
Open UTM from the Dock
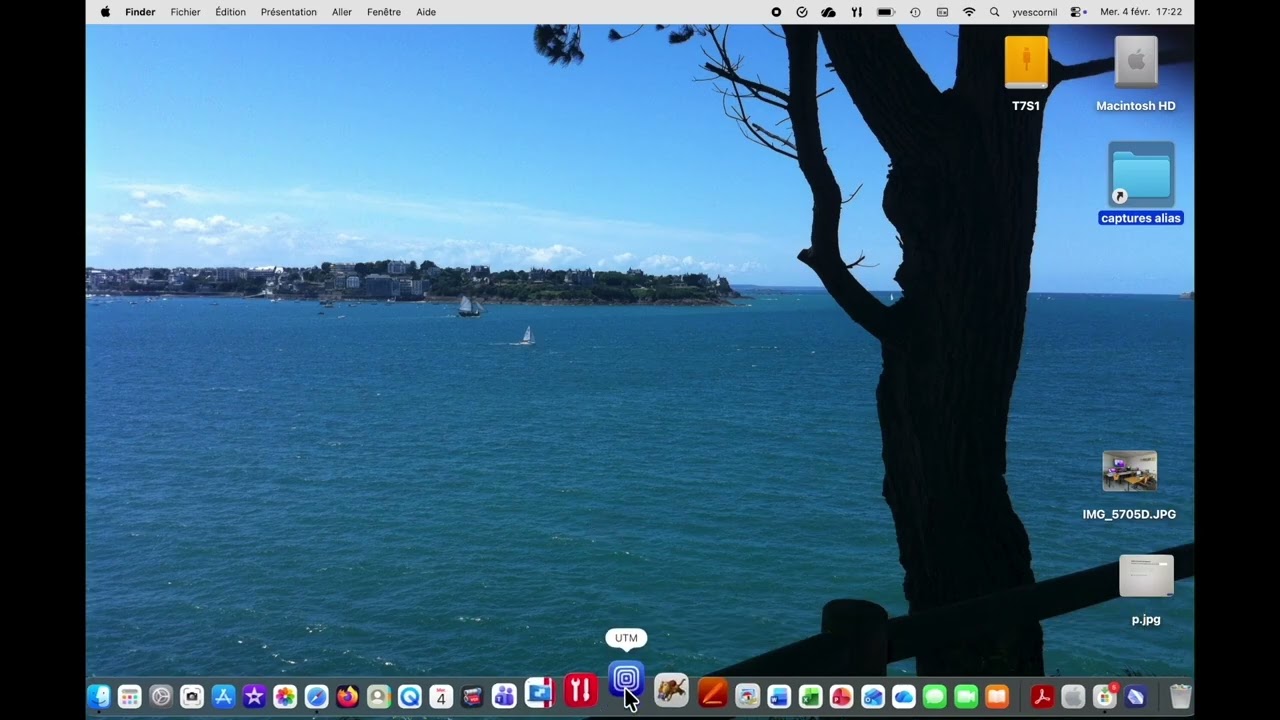point(626,680)
